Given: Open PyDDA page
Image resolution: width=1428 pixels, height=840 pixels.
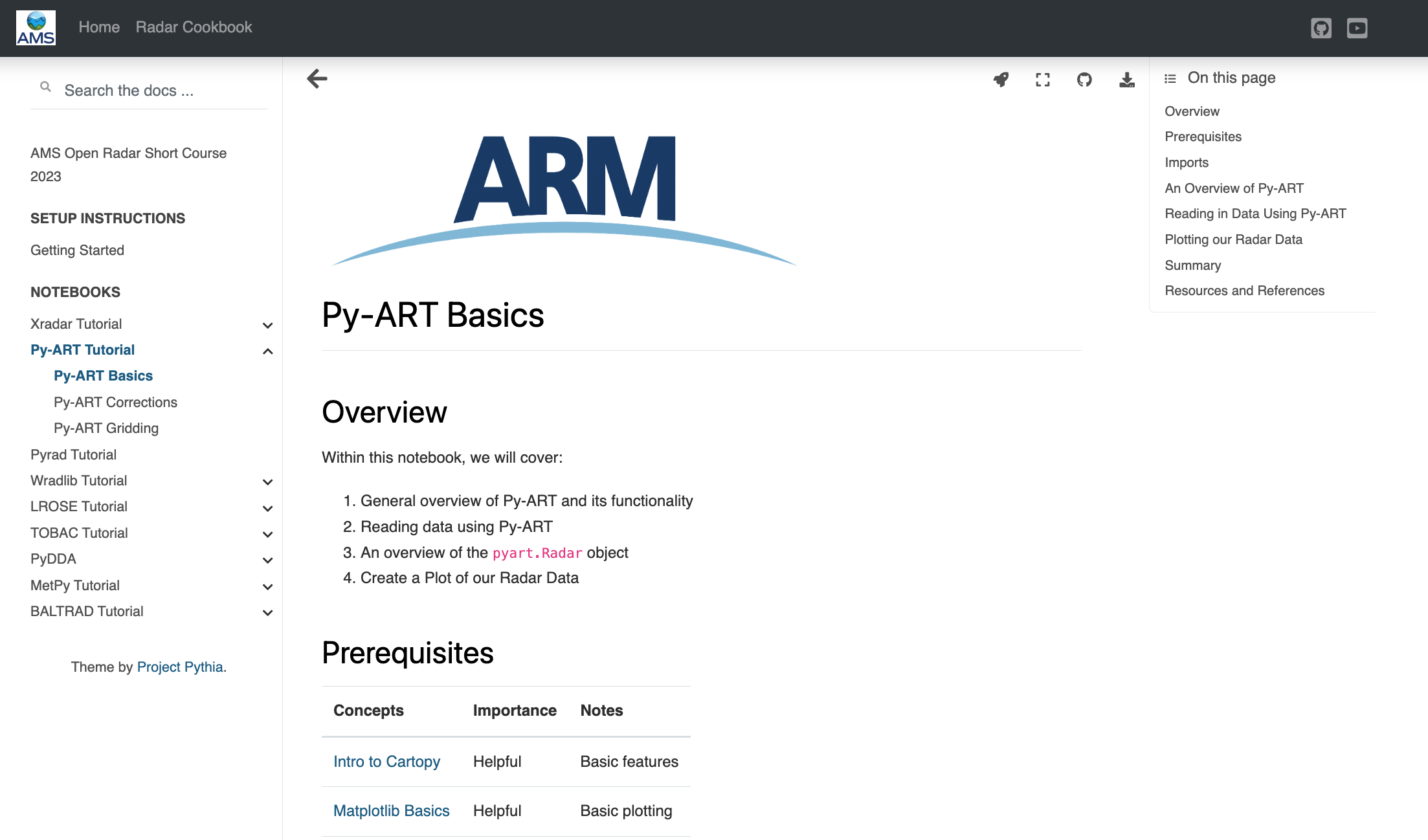Looking at the screenshot, I should [x=53, y=559].
